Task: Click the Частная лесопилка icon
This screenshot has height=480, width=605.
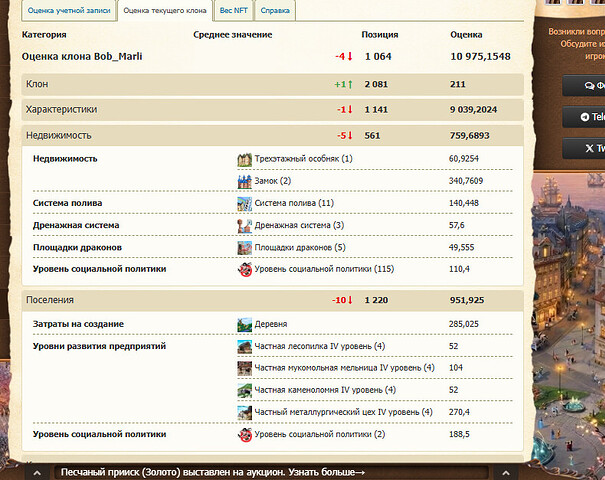Action: point(244,346)
